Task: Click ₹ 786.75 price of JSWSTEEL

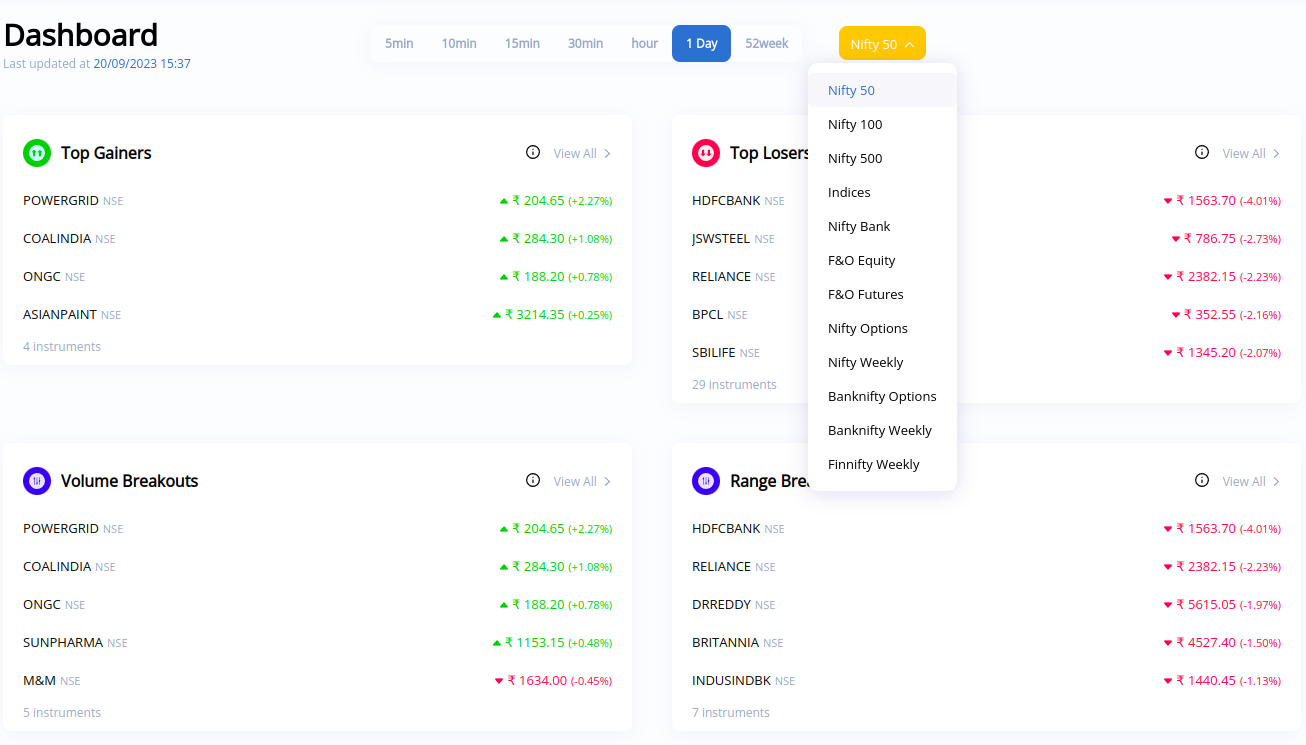Action: [1210, 238]
